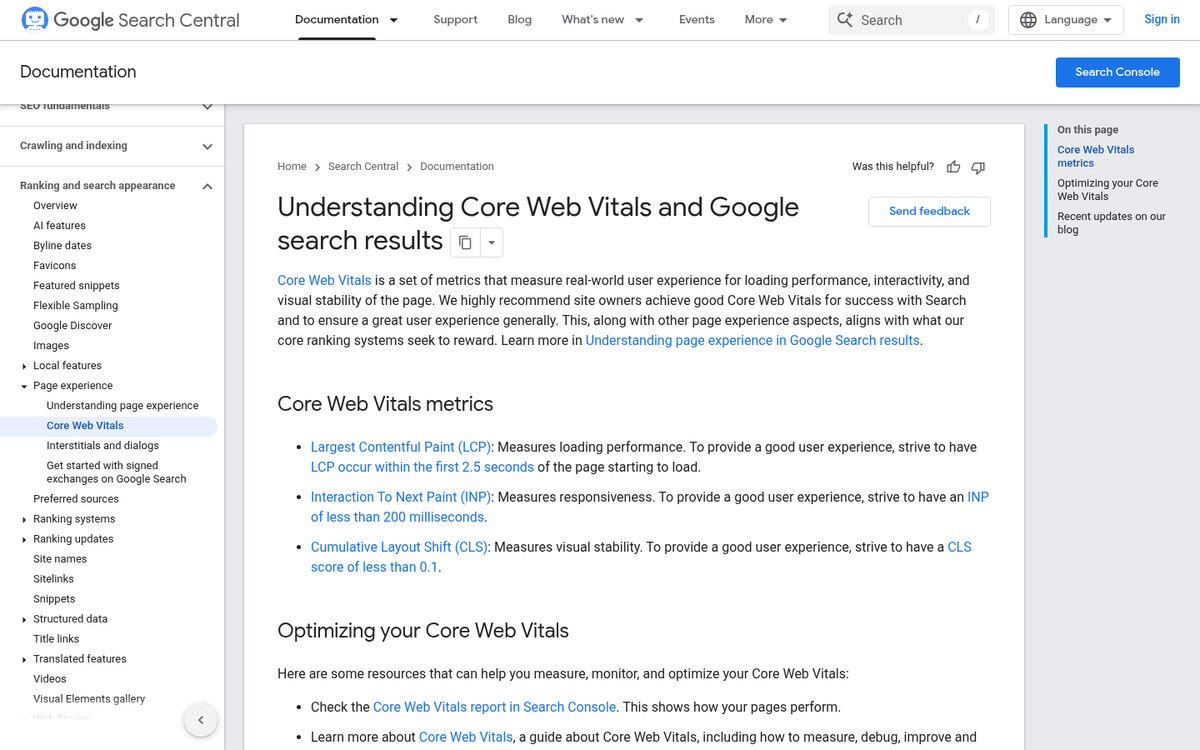Open the Events menu item
1200x750 pixels.
click(x=696, y=20)
